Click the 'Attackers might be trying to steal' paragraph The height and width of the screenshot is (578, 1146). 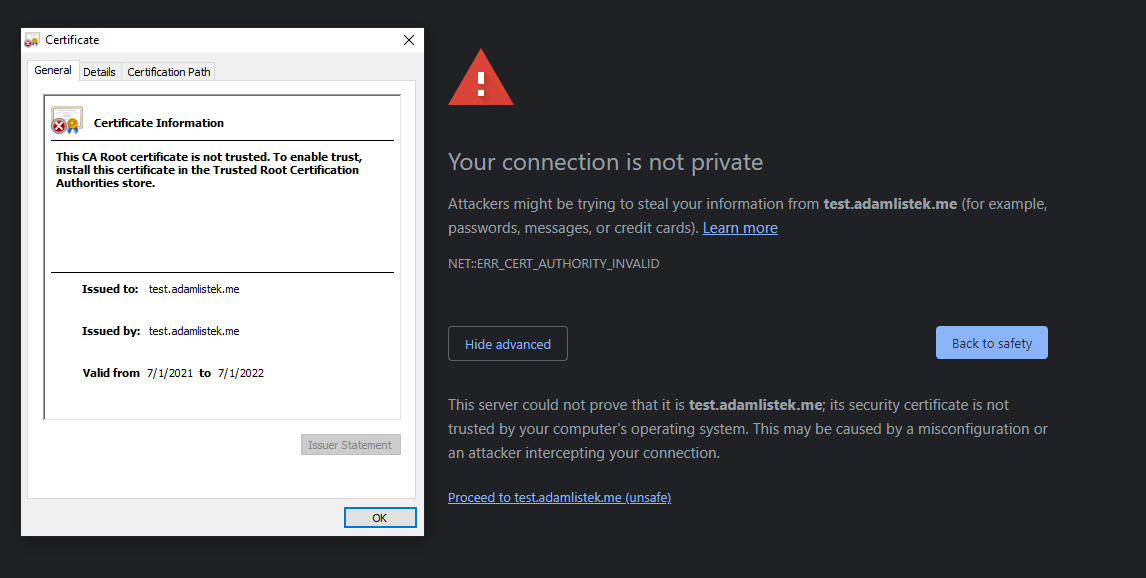748,216
